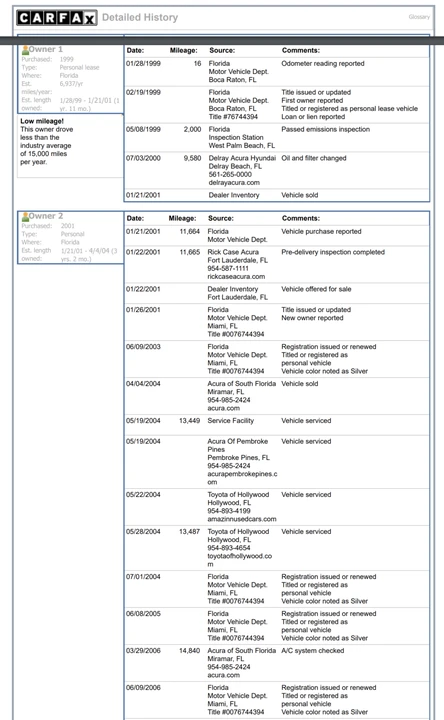The image size is (444, 720).
Task: Select the phone number '954-893-4654'
Action: click(x=229, y=548)
